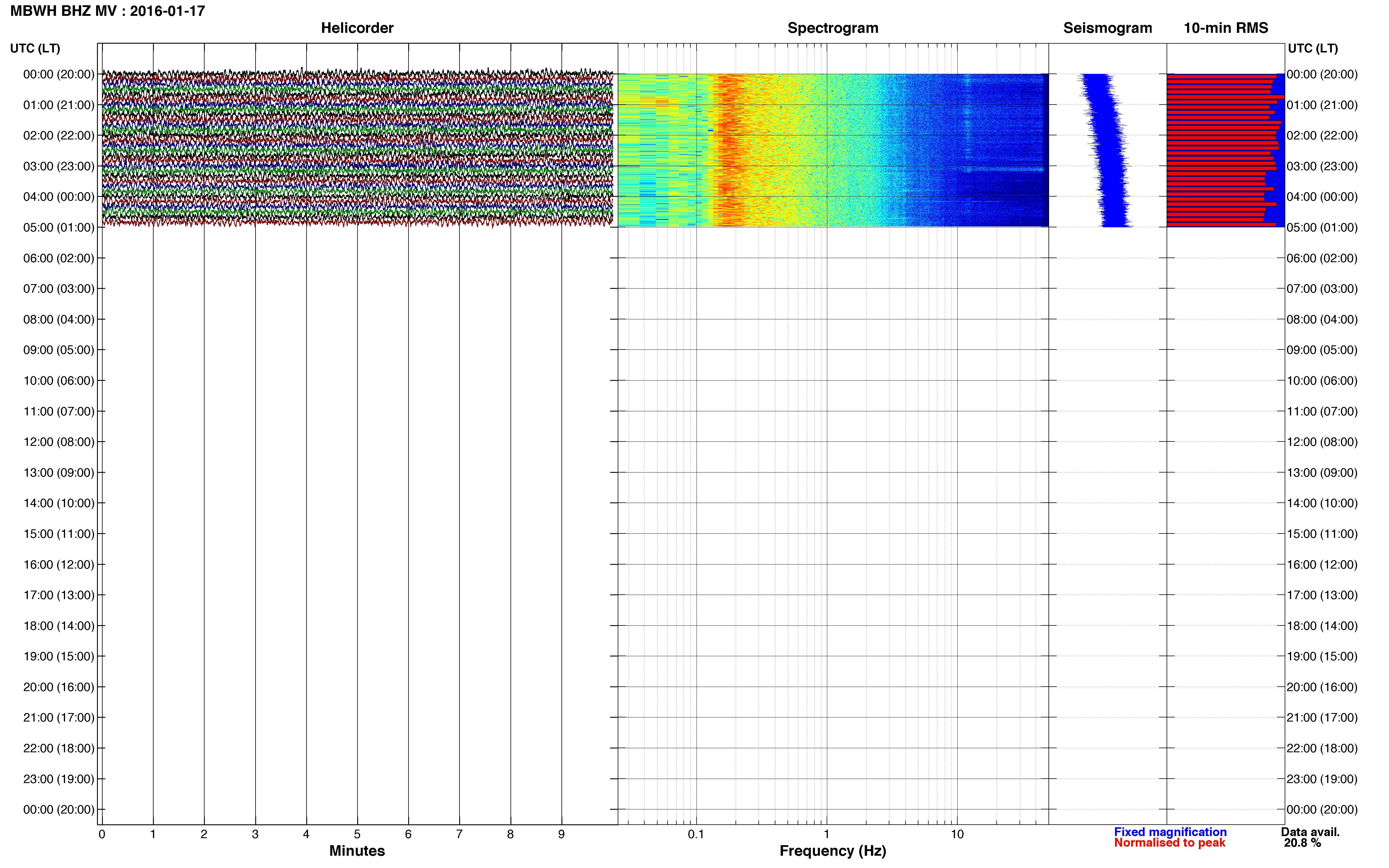The height and width of the screenshot is (868, 1389).
Task: Click the left 04:00 (00:00) time label
Action: tap(59, 197)
